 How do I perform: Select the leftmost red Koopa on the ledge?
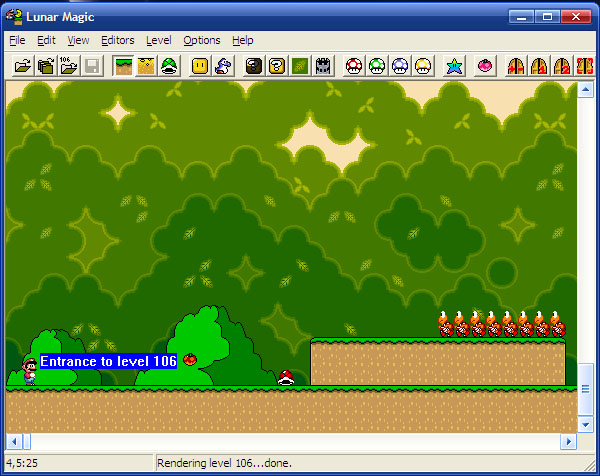tap(445, 324)
